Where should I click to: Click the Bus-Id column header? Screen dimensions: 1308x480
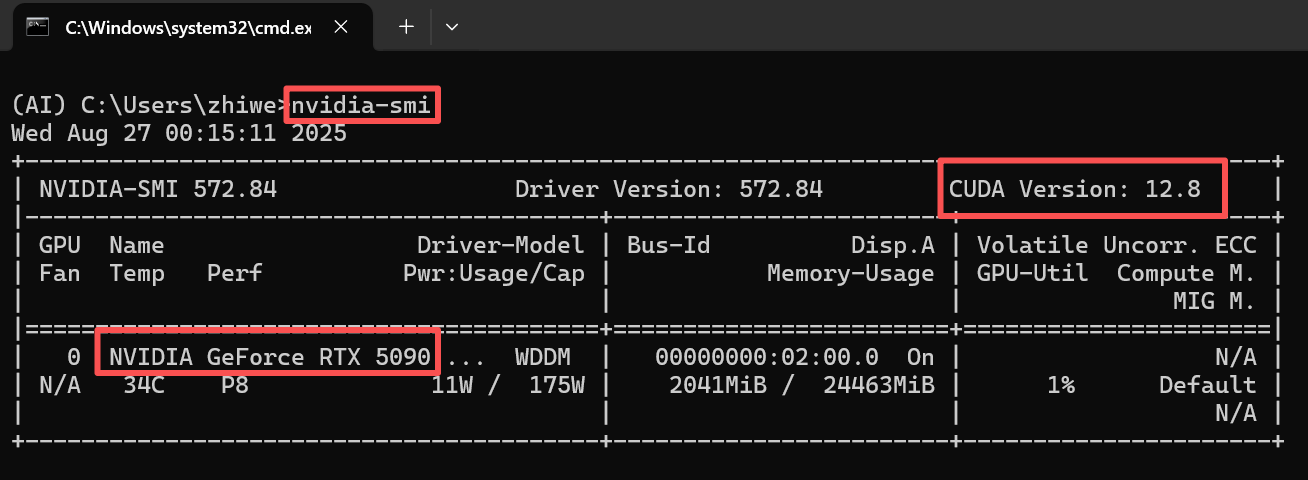(x=669, y=245)
